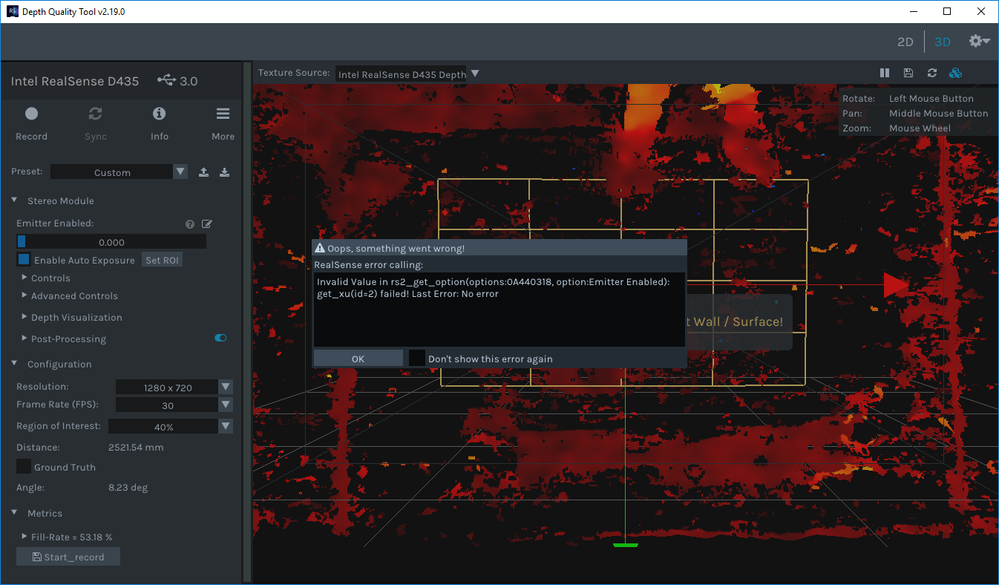Toggle Enable Auto Exposure checkbox
Image resolution: width=999 pixels, height=585 pixels.
pyautogui.click(x=24, y=259)
